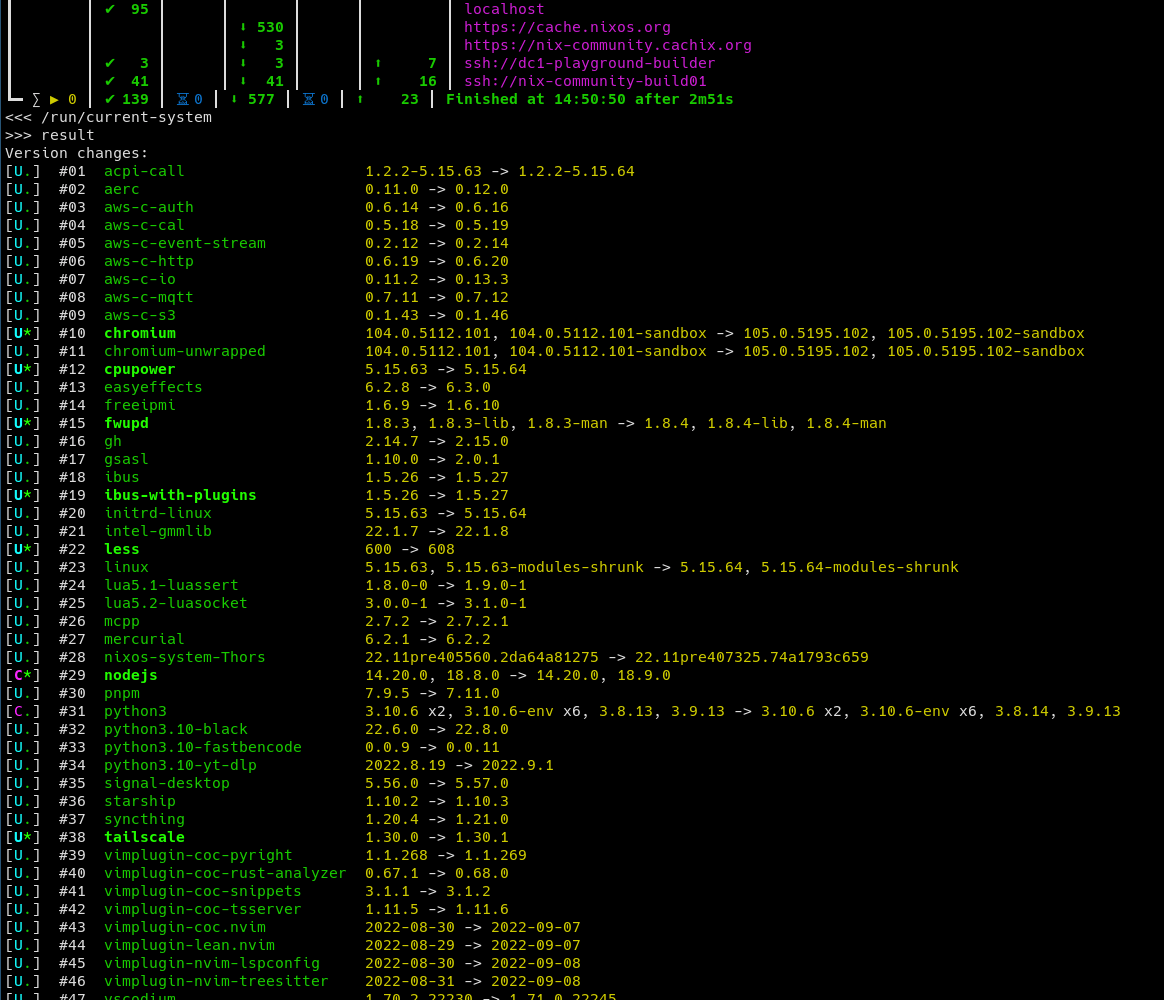Expand the fwupd update entry #15
Viewport: 1164px width, 1000px height.
pos(126,423)
